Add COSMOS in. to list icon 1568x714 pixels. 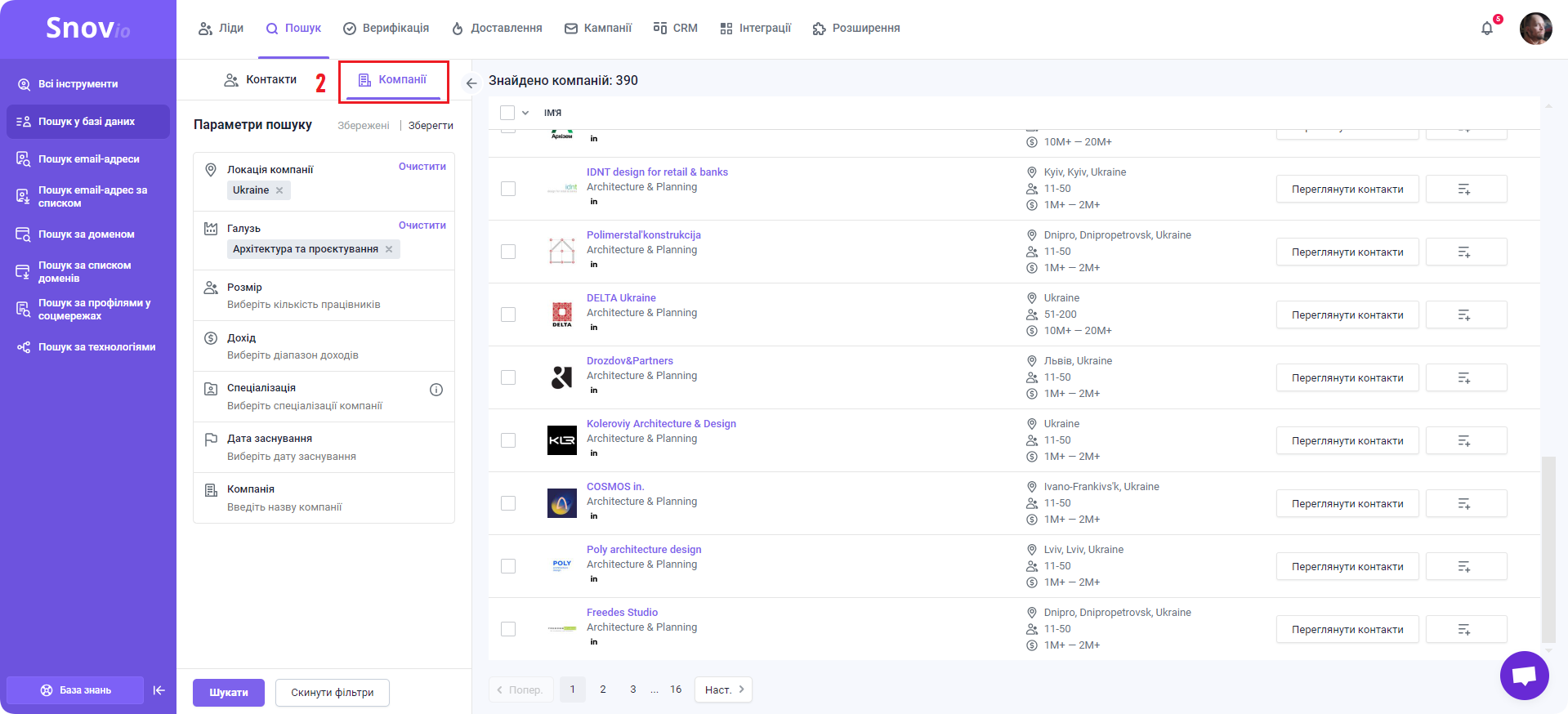(1466, 503)
